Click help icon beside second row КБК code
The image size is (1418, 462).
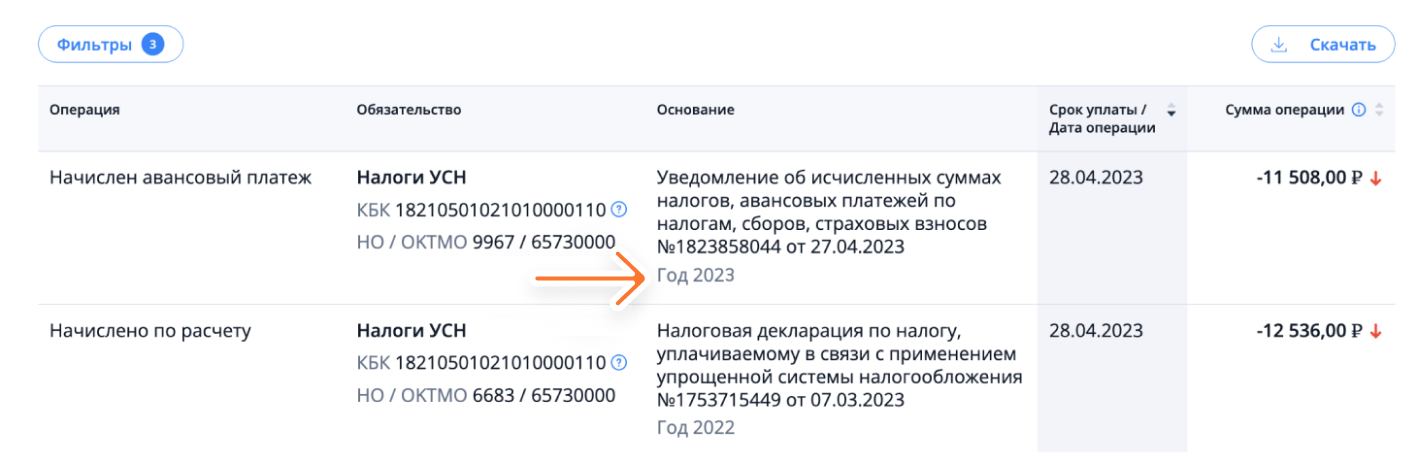click(619, 362)
